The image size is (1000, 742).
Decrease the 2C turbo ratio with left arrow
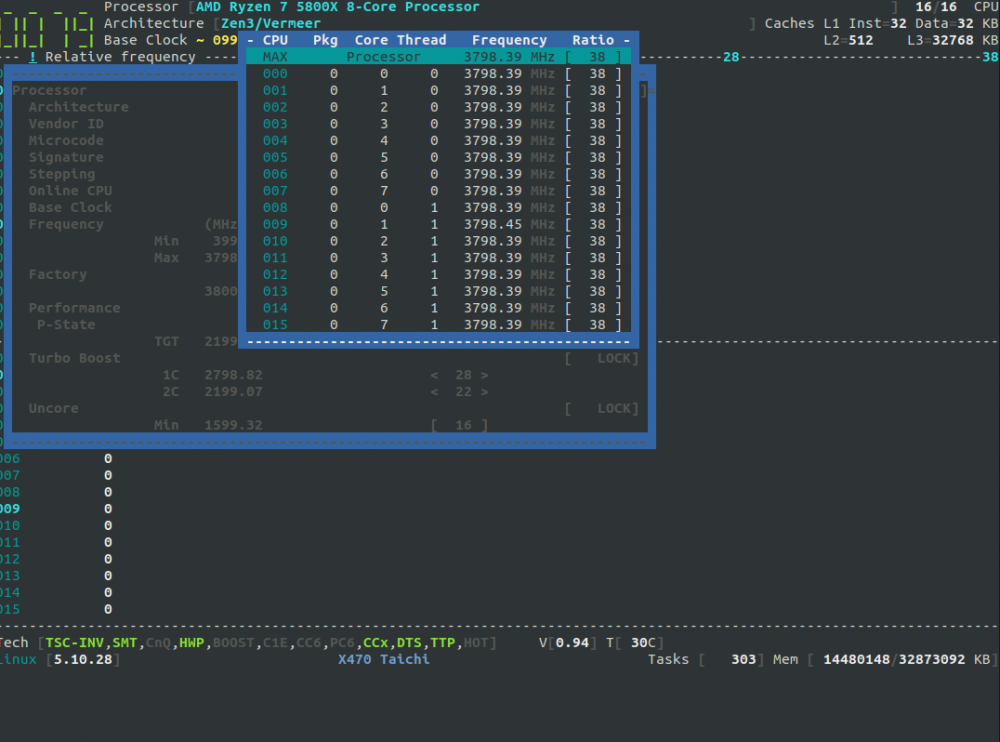[434, 392]
